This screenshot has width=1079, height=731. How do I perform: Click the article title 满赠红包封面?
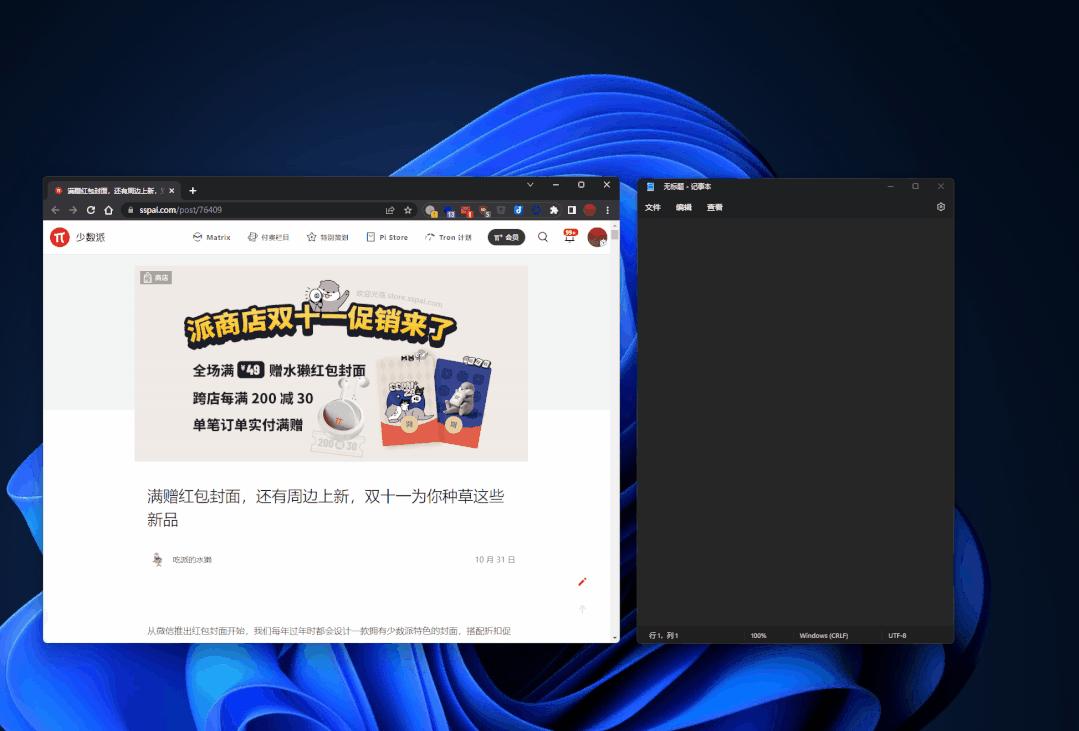tap(325, 507)
